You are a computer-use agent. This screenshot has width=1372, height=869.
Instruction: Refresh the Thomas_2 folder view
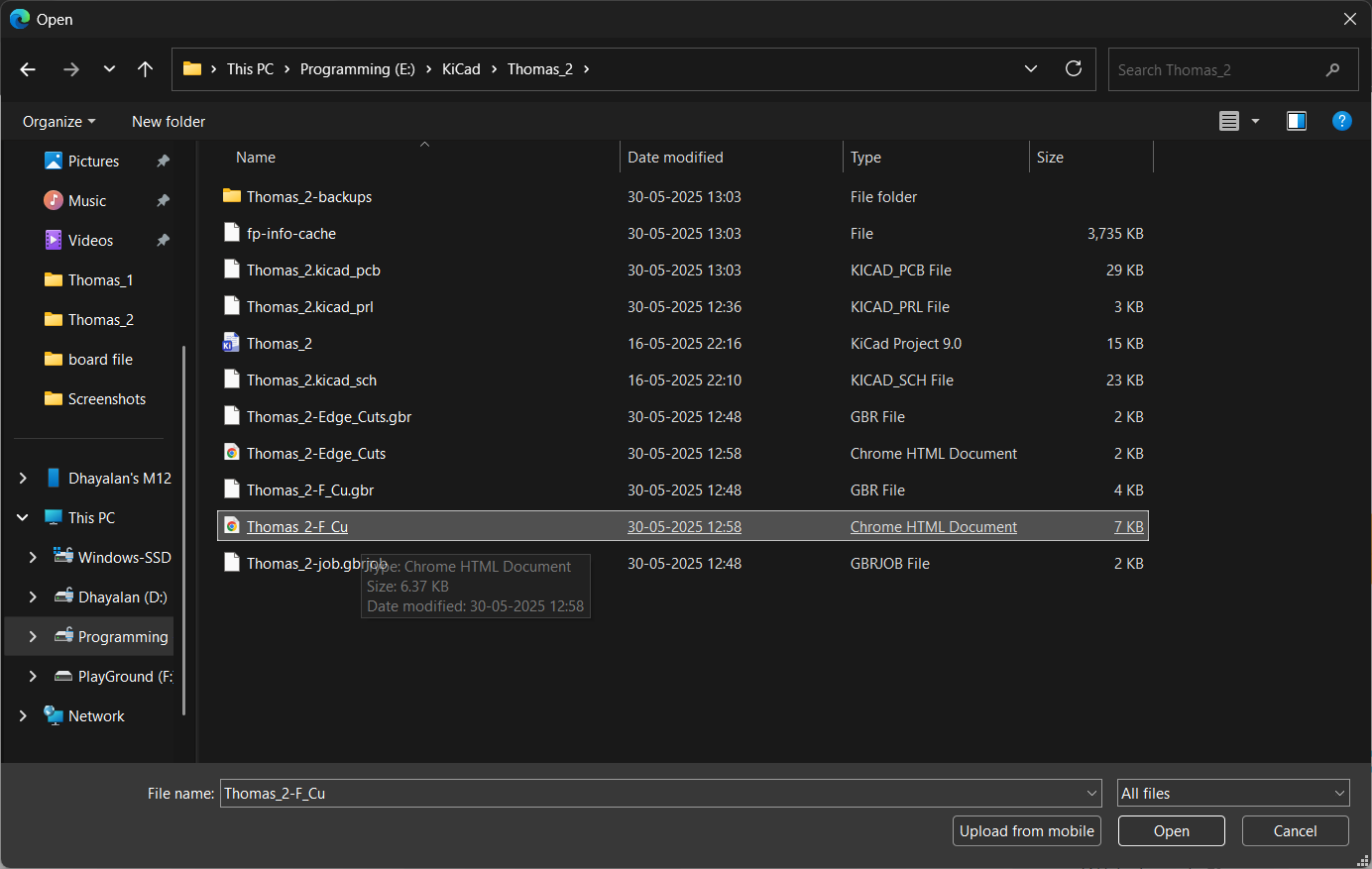tap(1073, 68)
